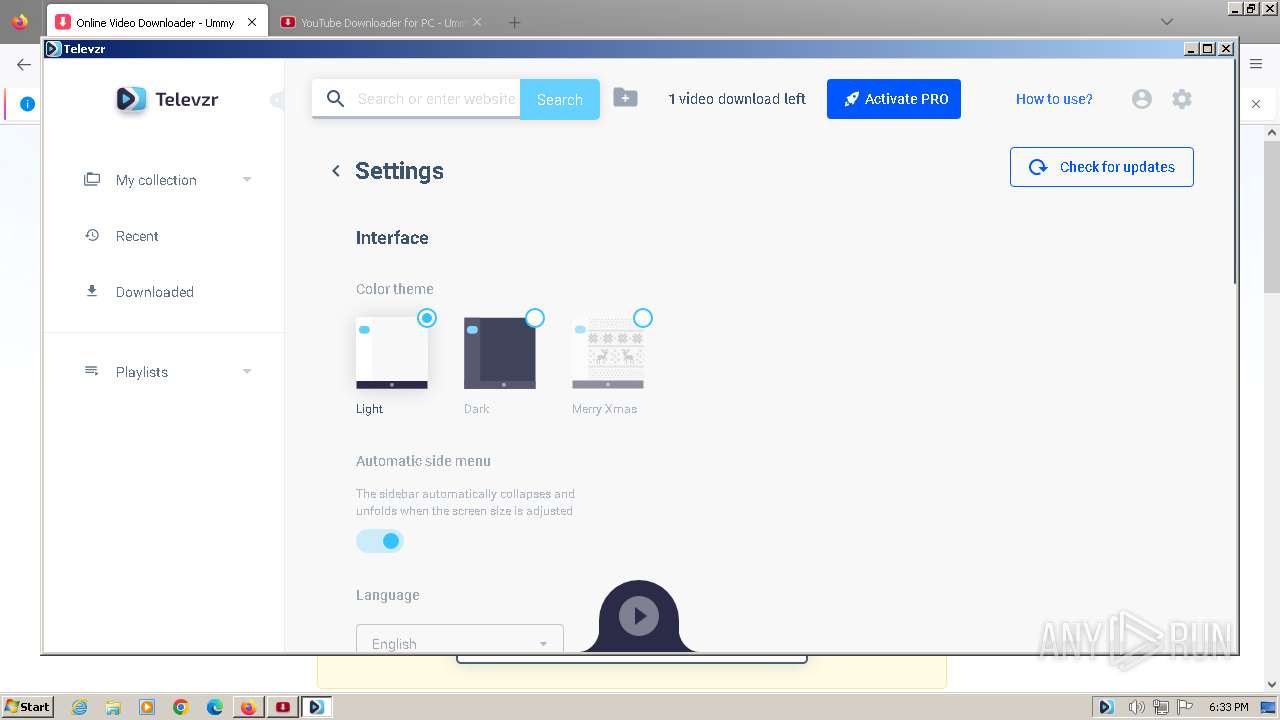Switch to YouTube Downloader for PC tab
The image size is (1280, 720).
click(x=381, y=22)
